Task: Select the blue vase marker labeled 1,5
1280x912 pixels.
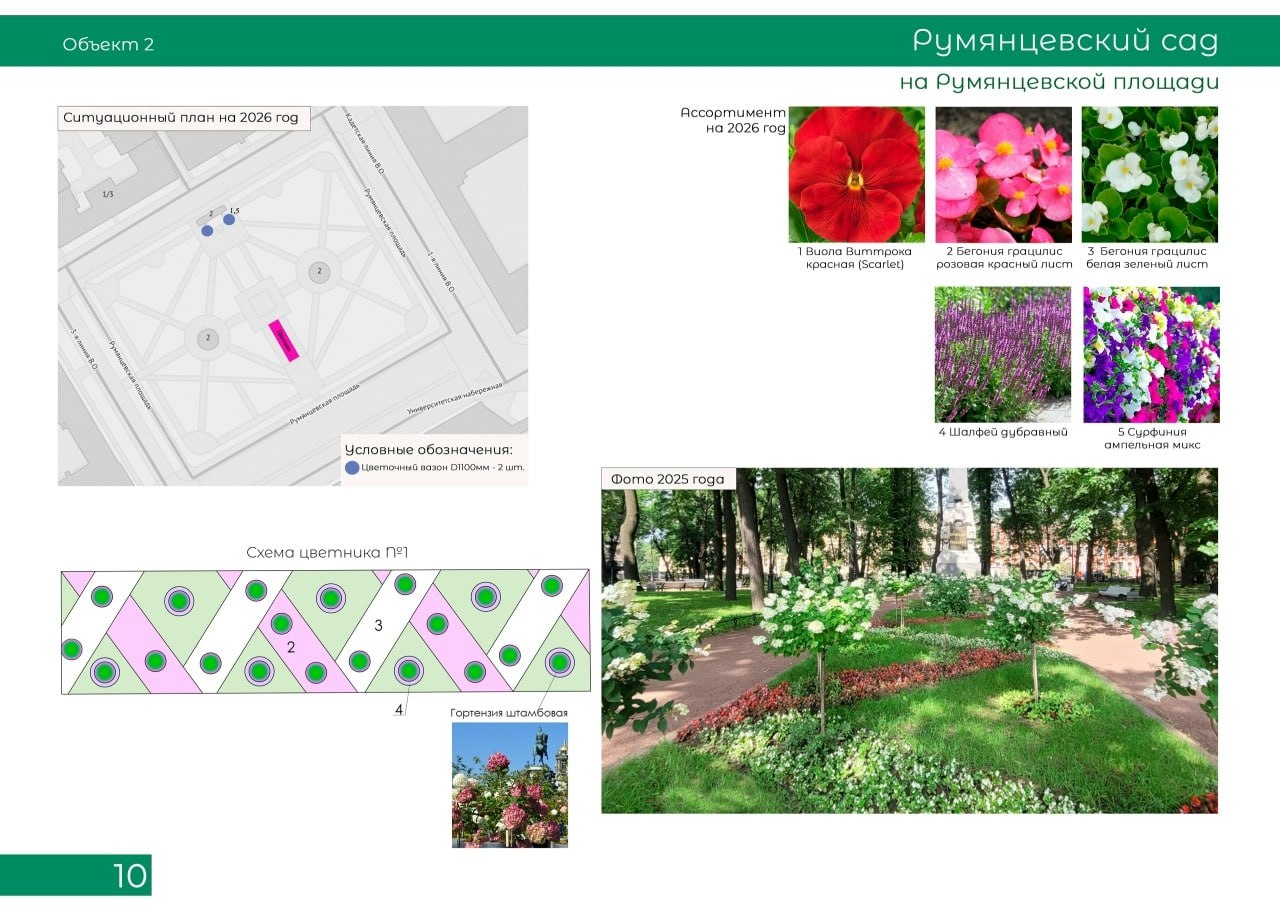Action: (229, 219)
